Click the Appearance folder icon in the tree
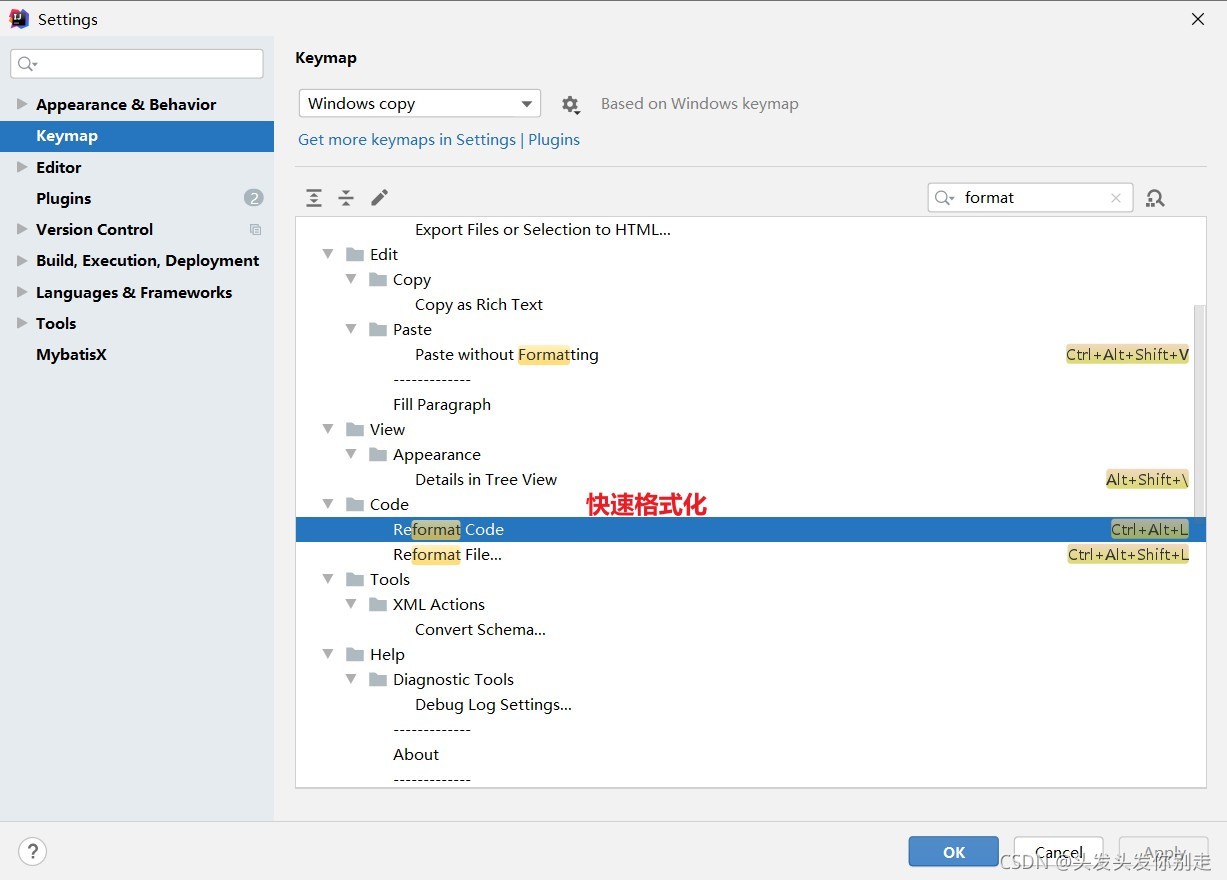Image resolution: width=1227 pixels, height=880 pixels. [378, 454]
